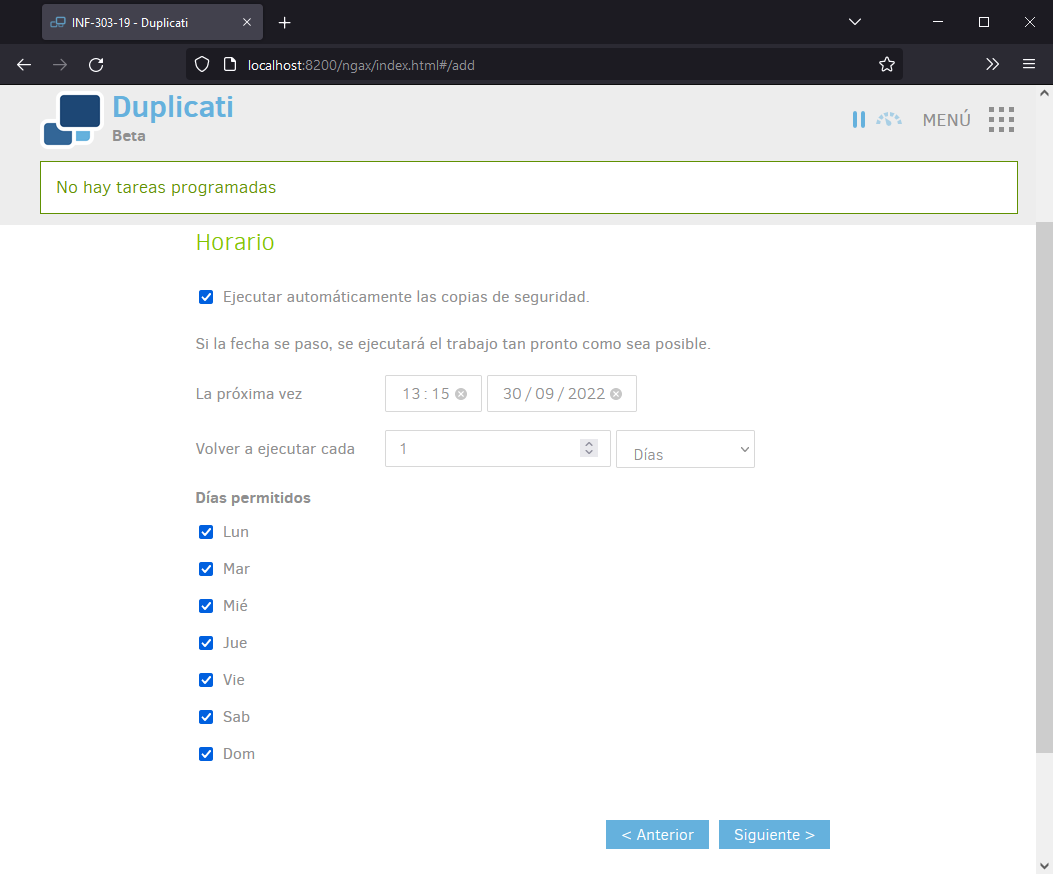
Task: Click the Siguiente button
Action: click(774, 835)
